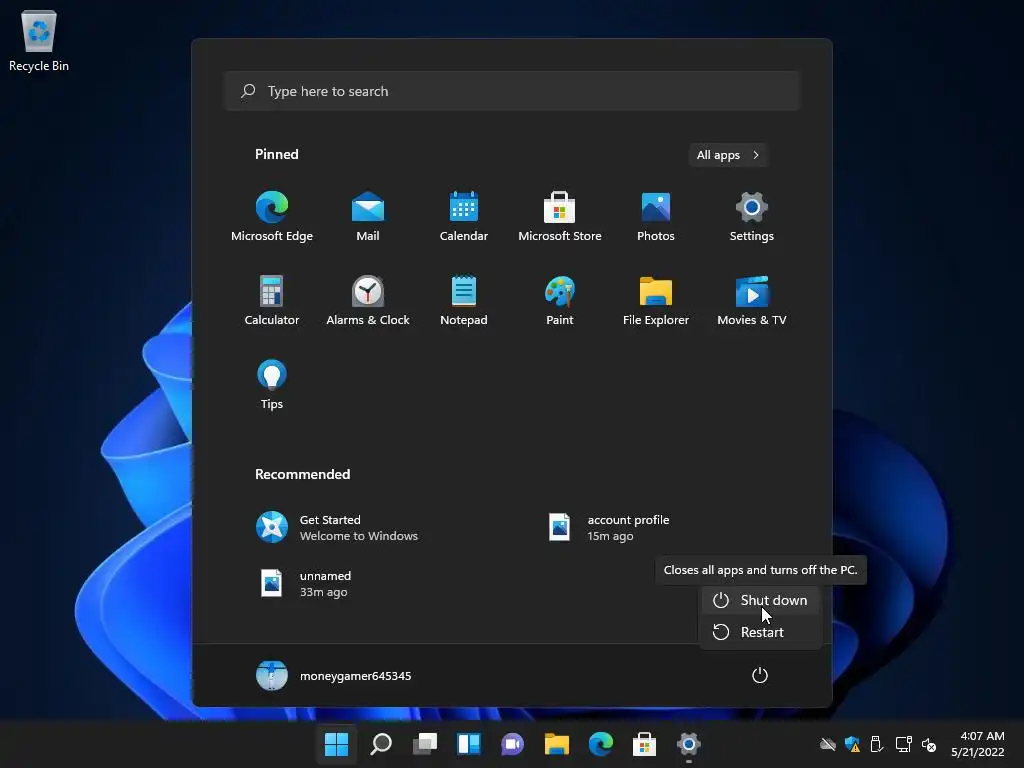Screen dimensions: 1024x768
Task: Launch the Photos app
Action: point(656,217)
